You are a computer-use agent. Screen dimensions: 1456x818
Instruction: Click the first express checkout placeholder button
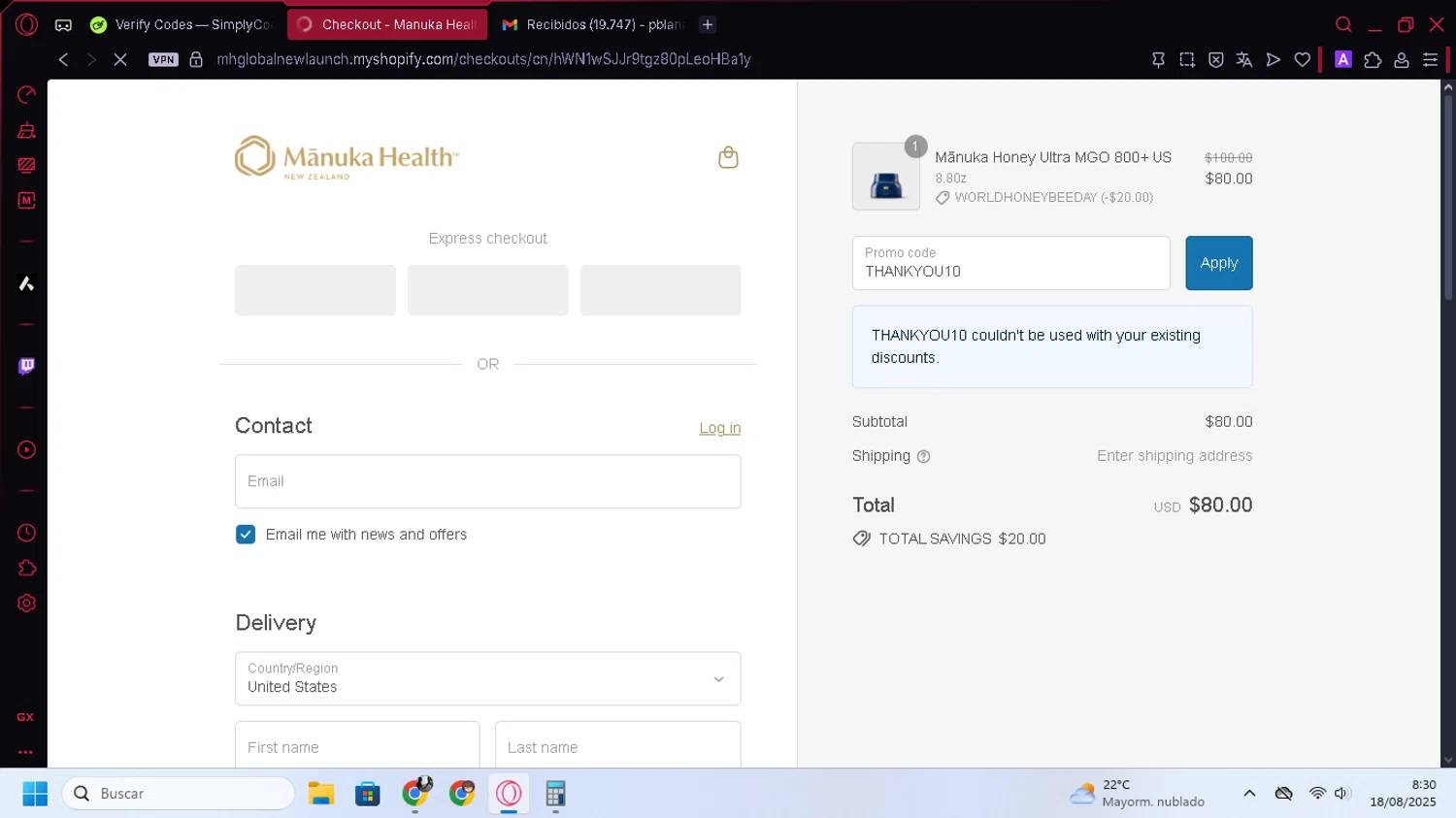(x=315, y=290)
